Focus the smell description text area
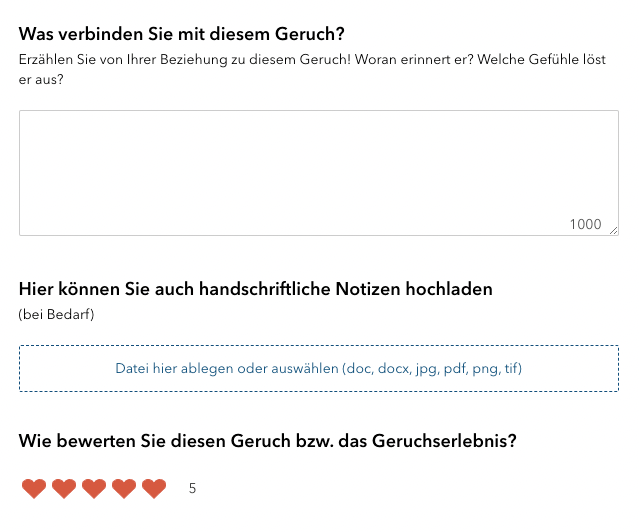The height and width of the screenshot is (532, 639). [318, 172]
